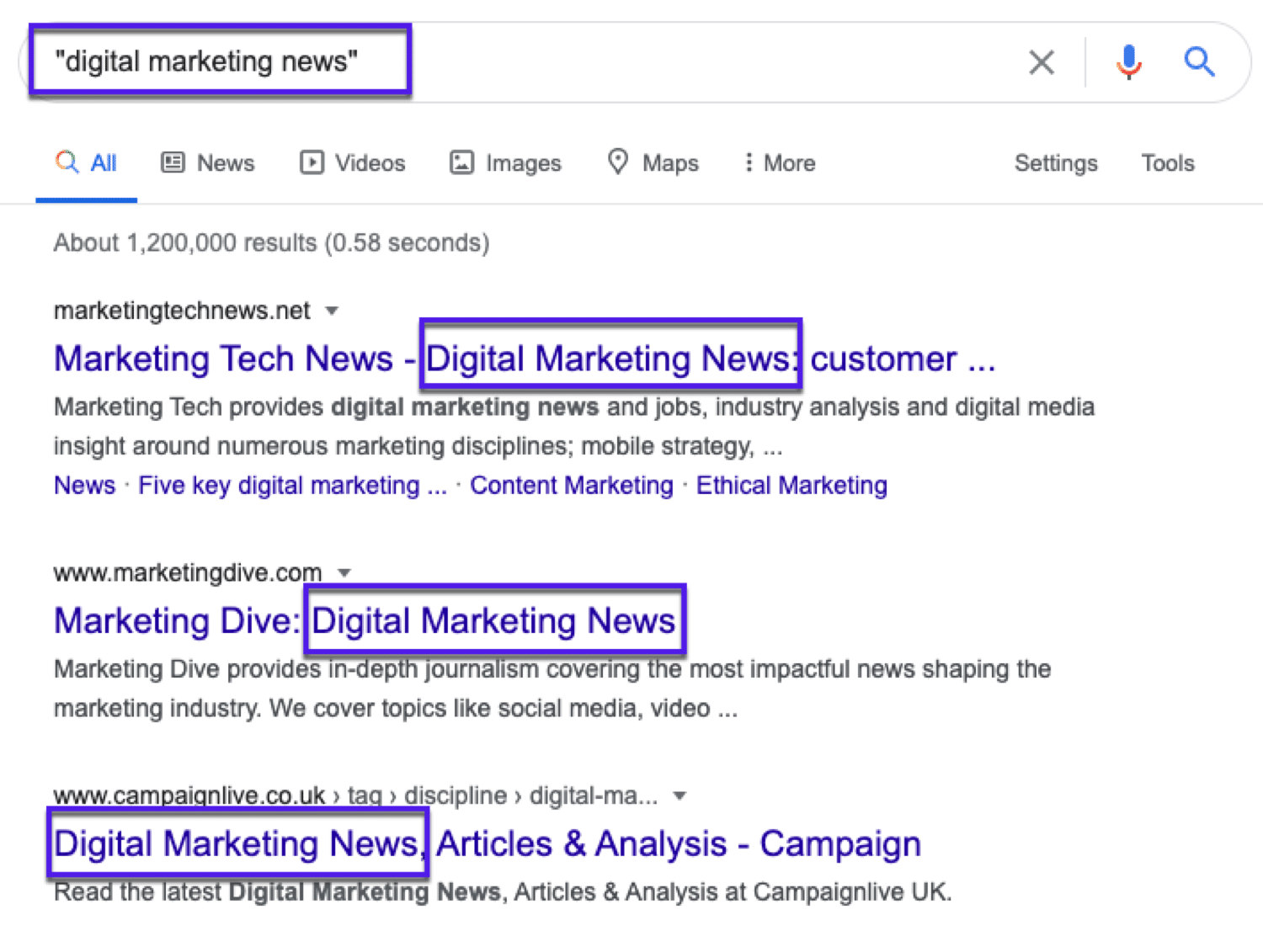Open search Settings
The height and width of the screenshot is (952, 1263).
coord(1055,163)
